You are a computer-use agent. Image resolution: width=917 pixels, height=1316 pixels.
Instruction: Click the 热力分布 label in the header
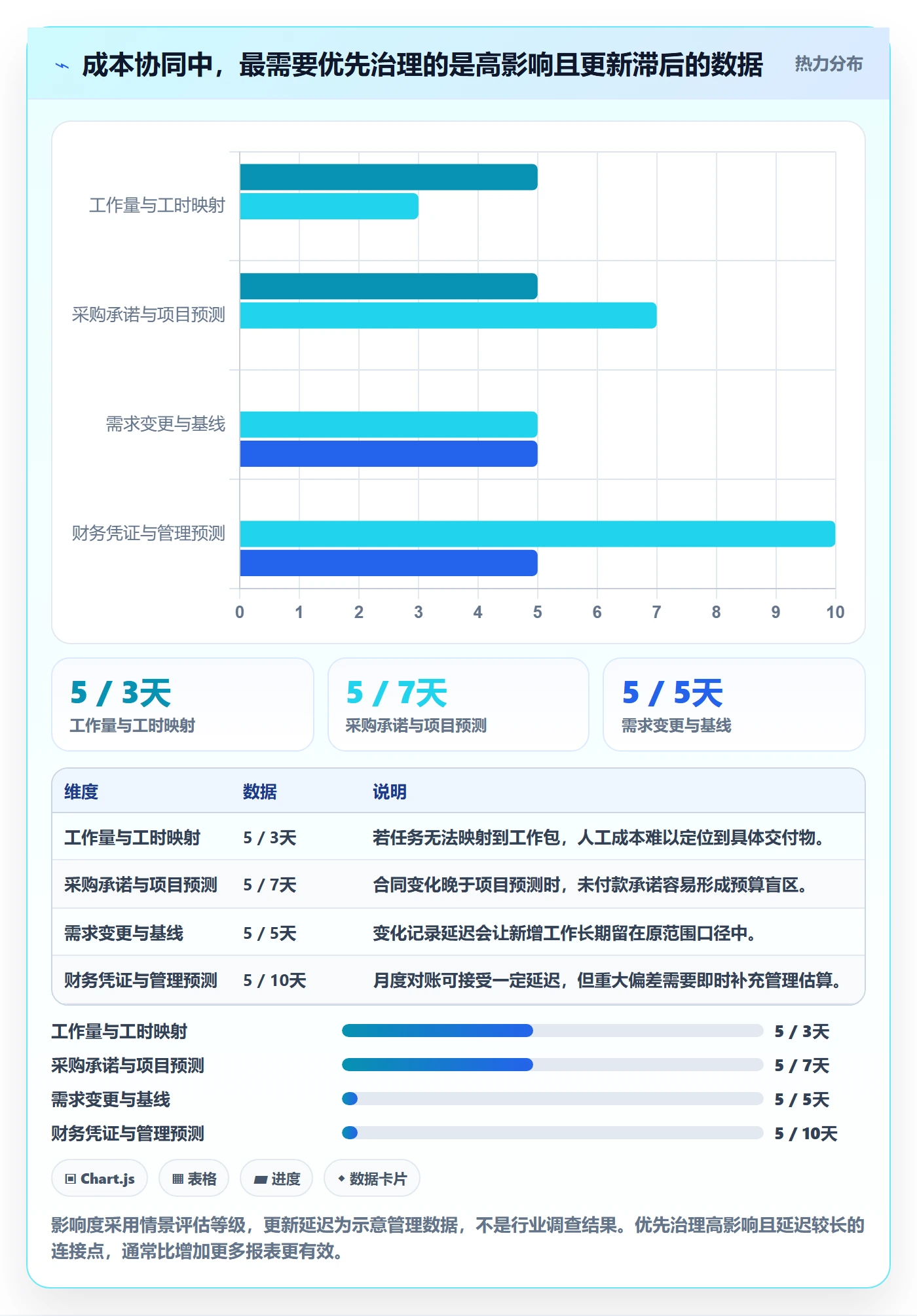pos(829,64)
